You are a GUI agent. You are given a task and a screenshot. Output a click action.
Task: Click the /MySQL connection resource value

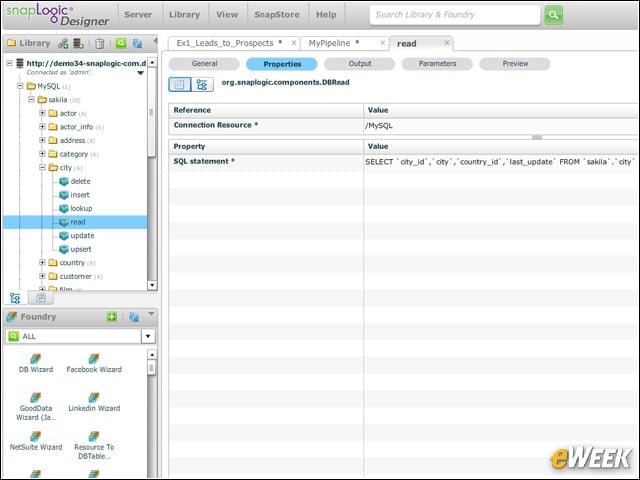tap(502, 126)
